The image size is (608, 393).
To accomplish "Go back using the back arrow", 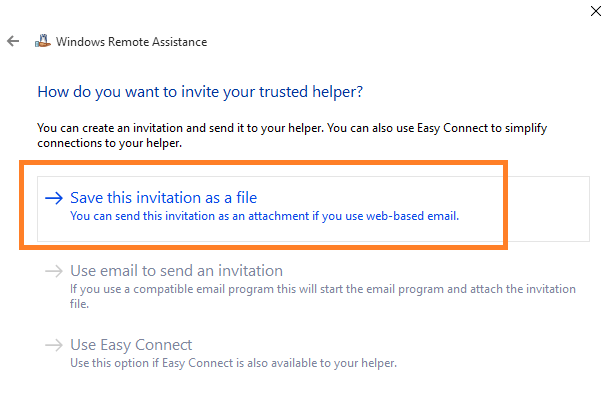I will (13, 41).
